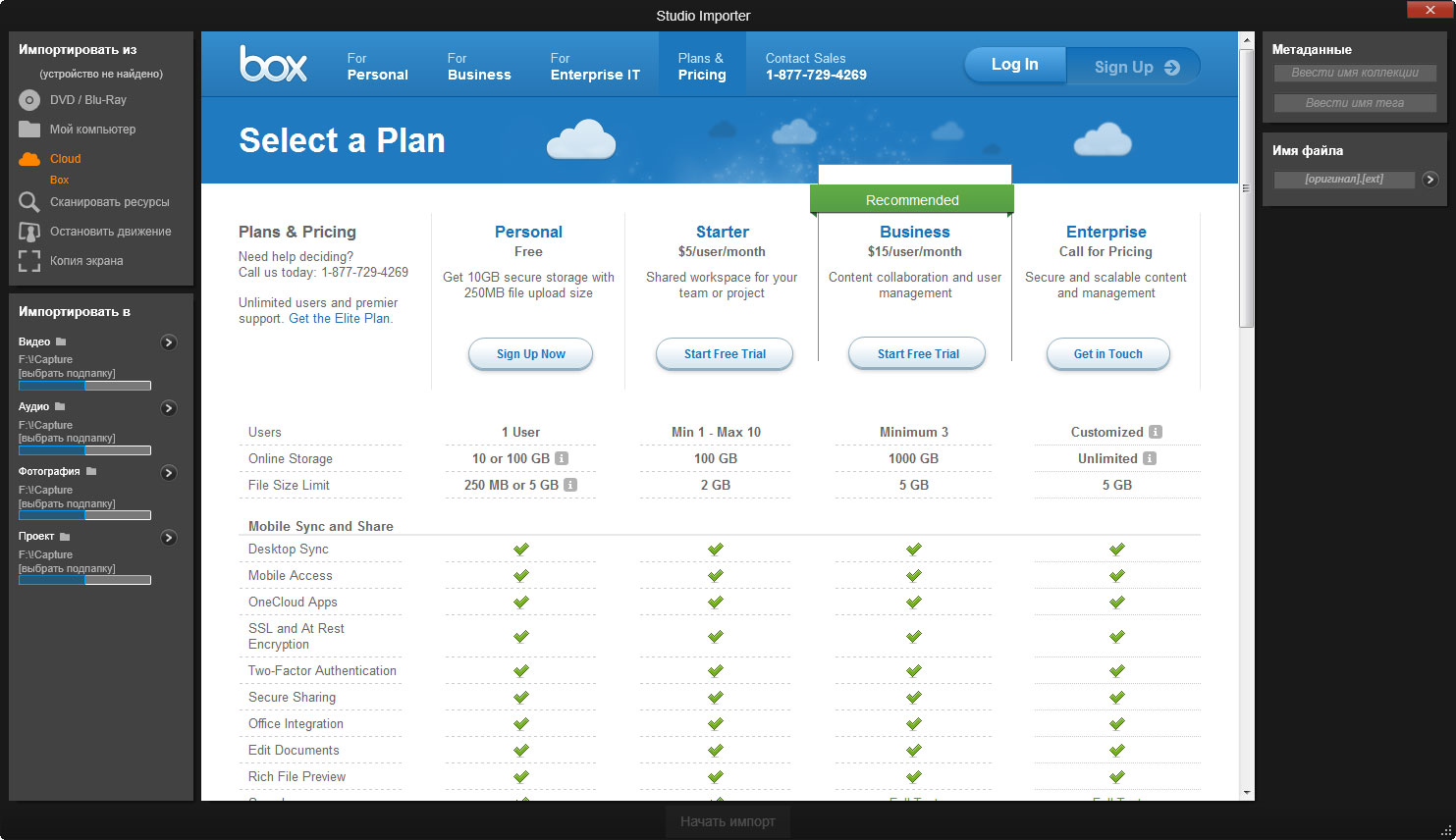Click info icon next to 10 or 100 GB
This screenshot has width=1456, height=840.
tap(562, 458)
